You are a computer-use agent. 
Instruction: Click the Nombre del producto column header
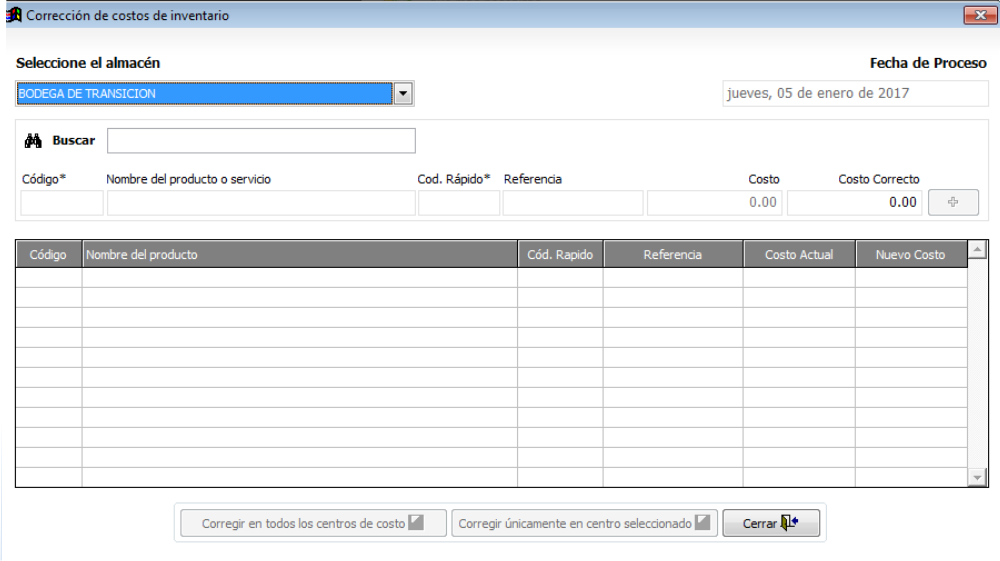tap(300, 254)
